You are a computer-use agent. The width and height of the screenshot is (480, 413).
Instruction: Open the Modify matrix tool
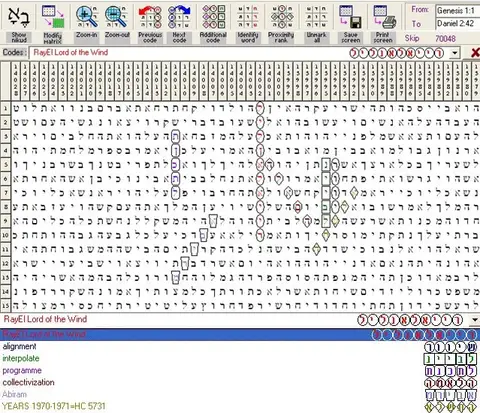point(53,17)
